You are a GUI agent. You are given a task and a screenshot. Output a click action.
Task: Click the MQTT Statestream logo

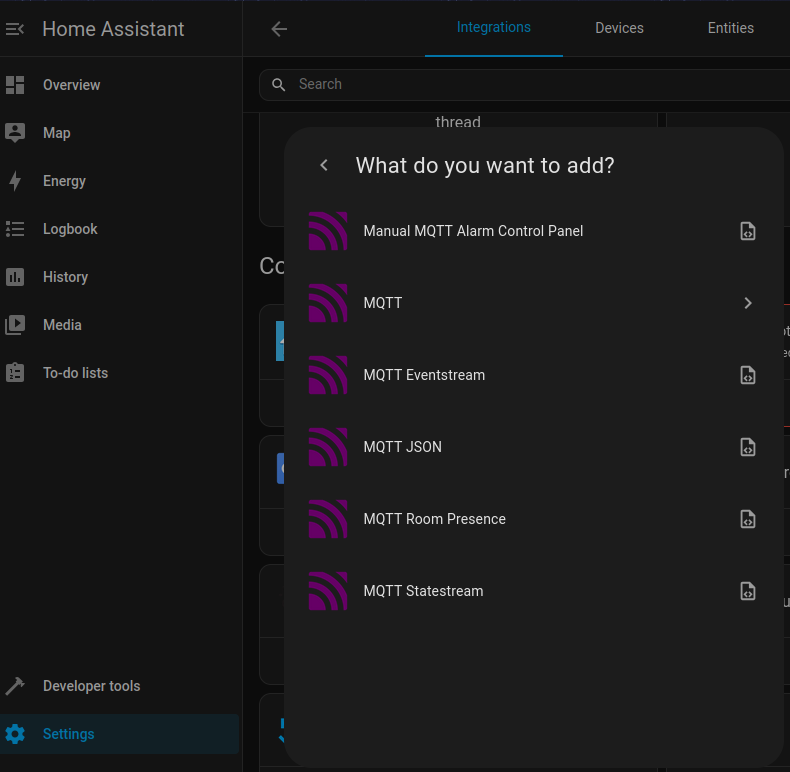click(328, 592)
